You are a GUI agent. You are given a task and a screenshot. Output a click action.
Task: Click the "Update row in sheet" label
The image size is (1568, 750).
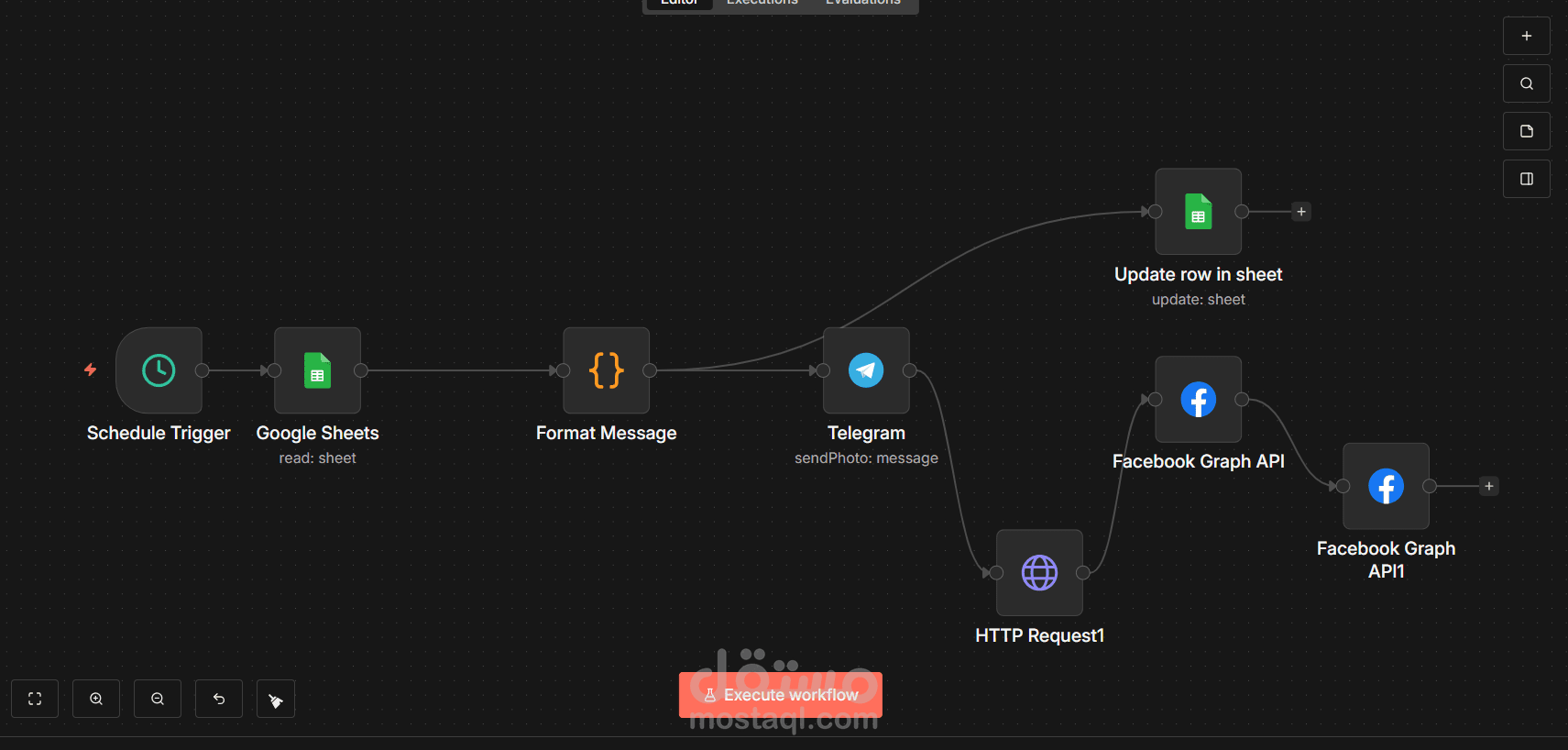click(x=1198, y=274)
